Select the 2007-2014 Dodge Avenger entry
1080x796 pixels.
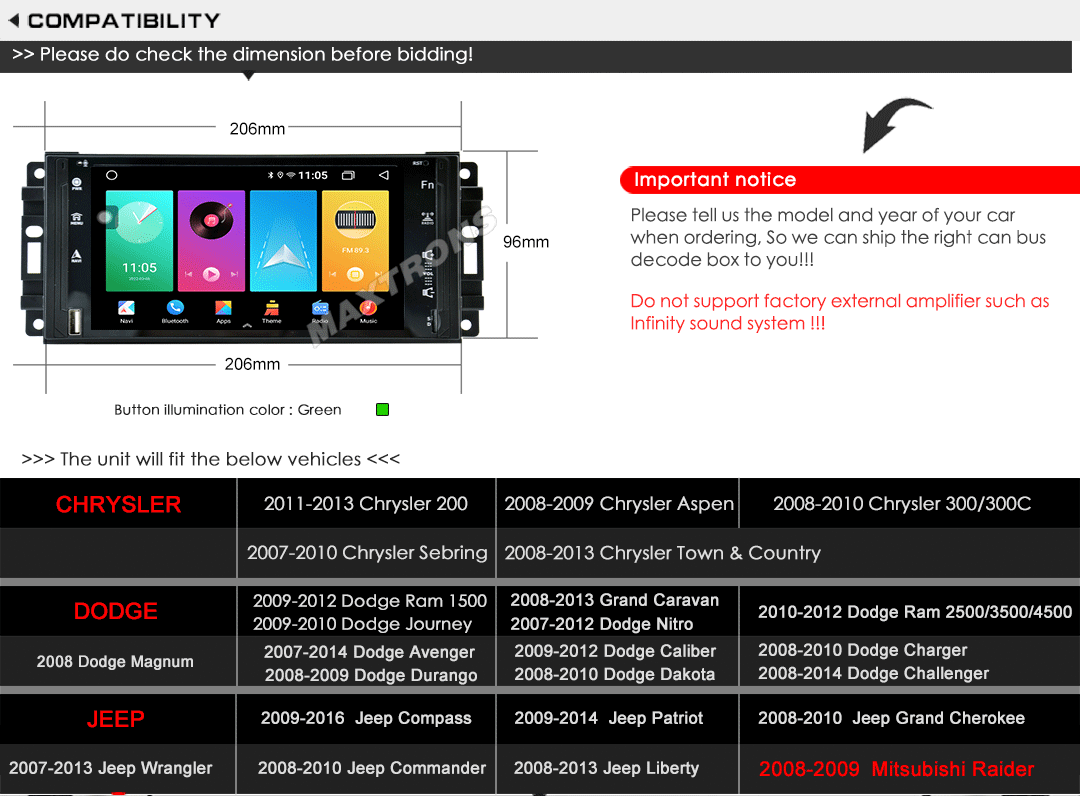click(x=369, y=651)
